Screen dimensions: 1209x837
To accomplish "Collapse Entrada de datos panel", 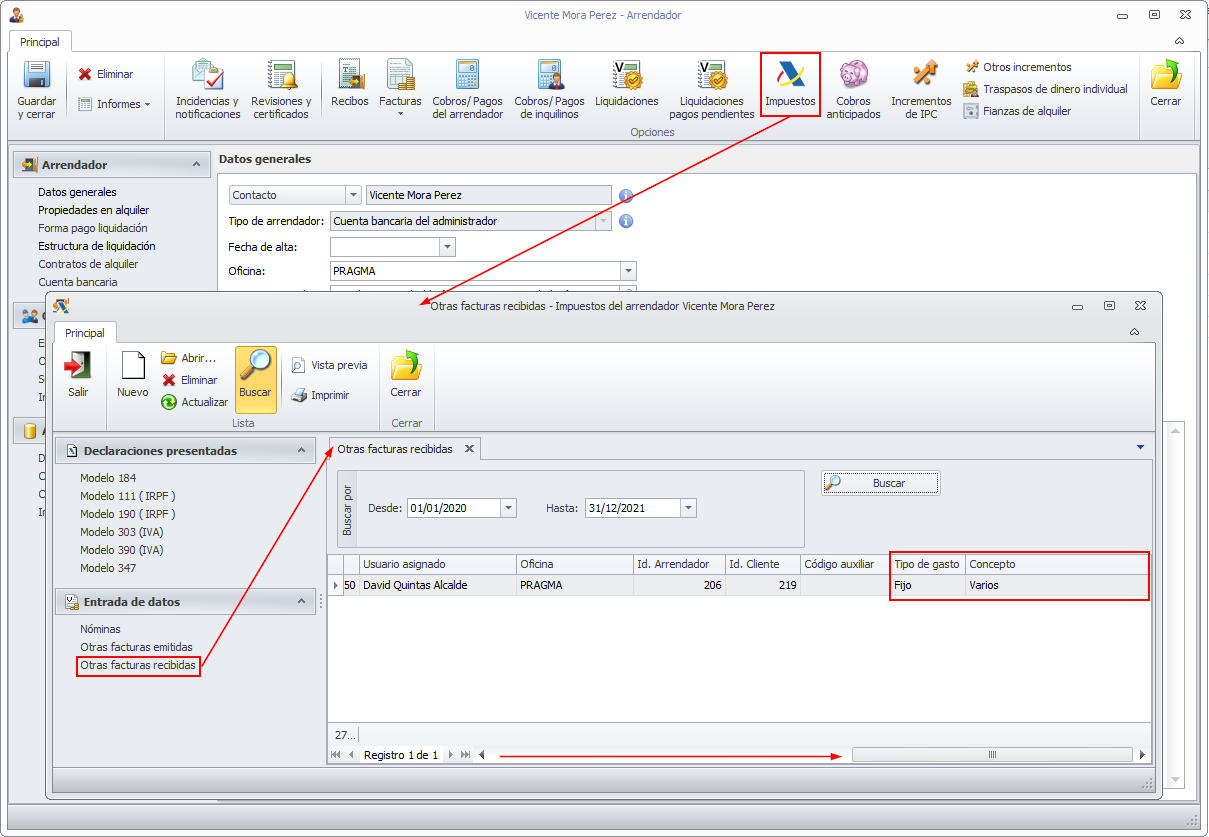I will 303,602.
